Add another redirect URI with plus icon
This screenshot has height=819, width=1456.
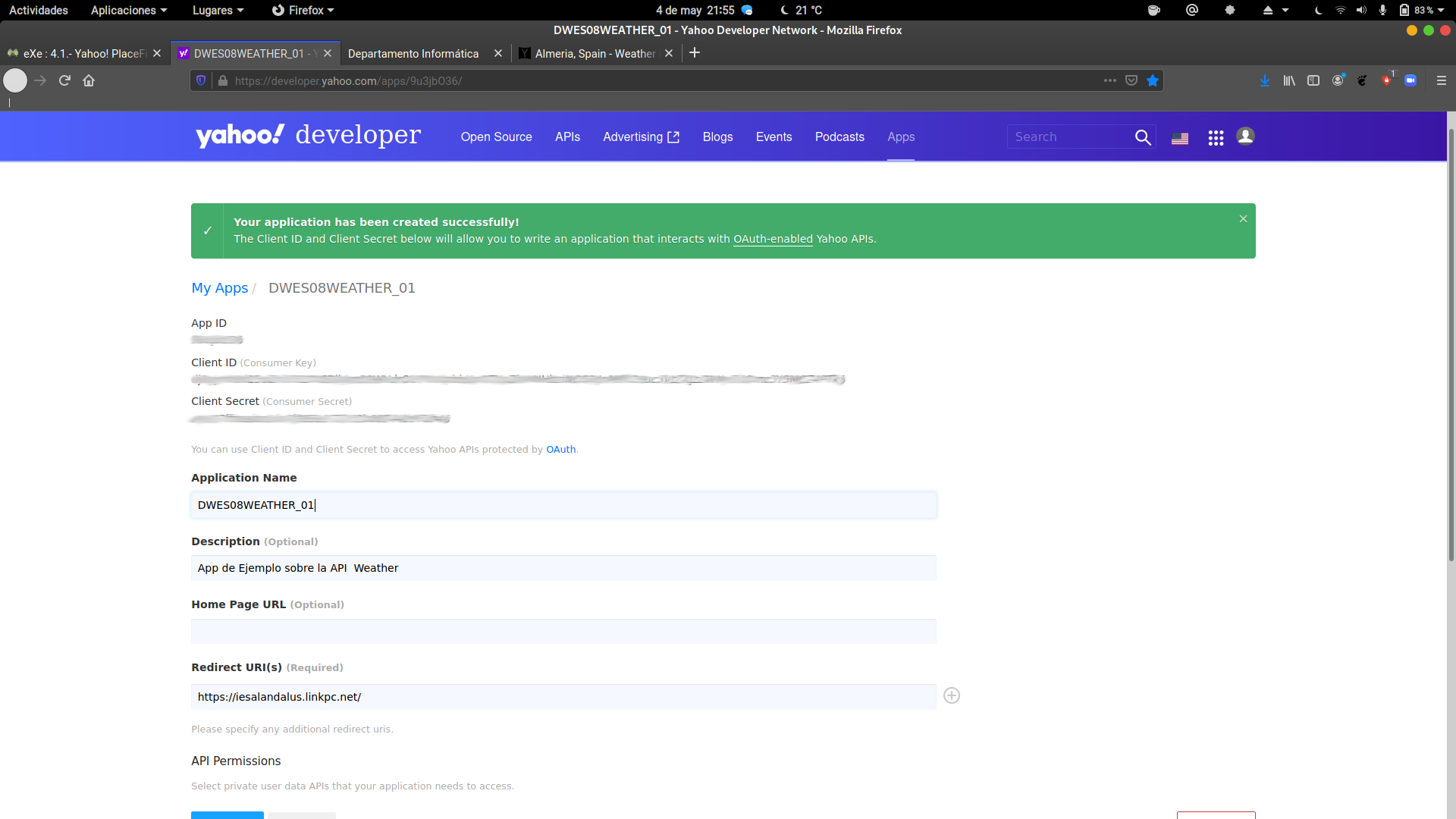[x=952, y=695]
